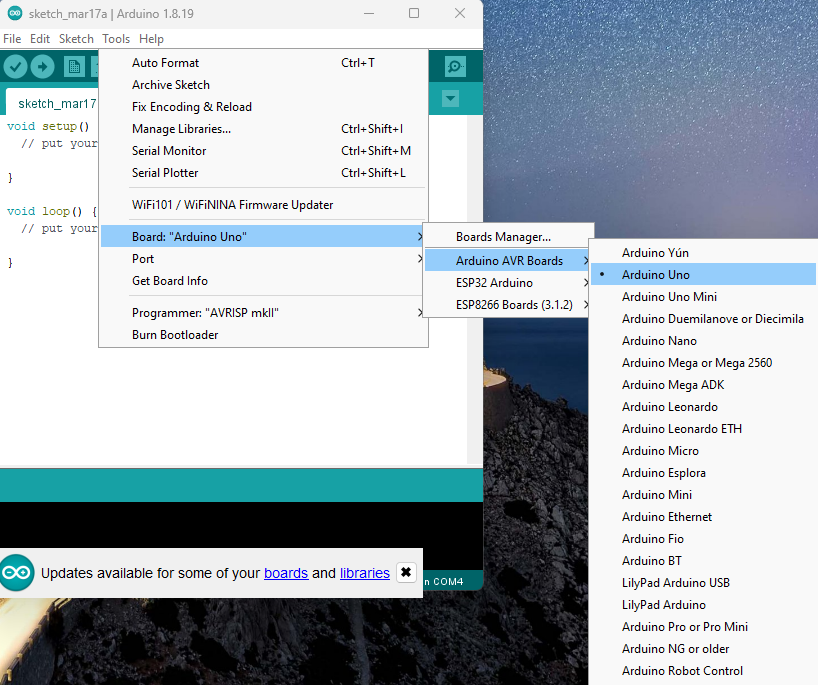The width and height of the screenshot is (818, 685).
Task: Select Arduino Fio board
Action: click(x=703, y=539)
